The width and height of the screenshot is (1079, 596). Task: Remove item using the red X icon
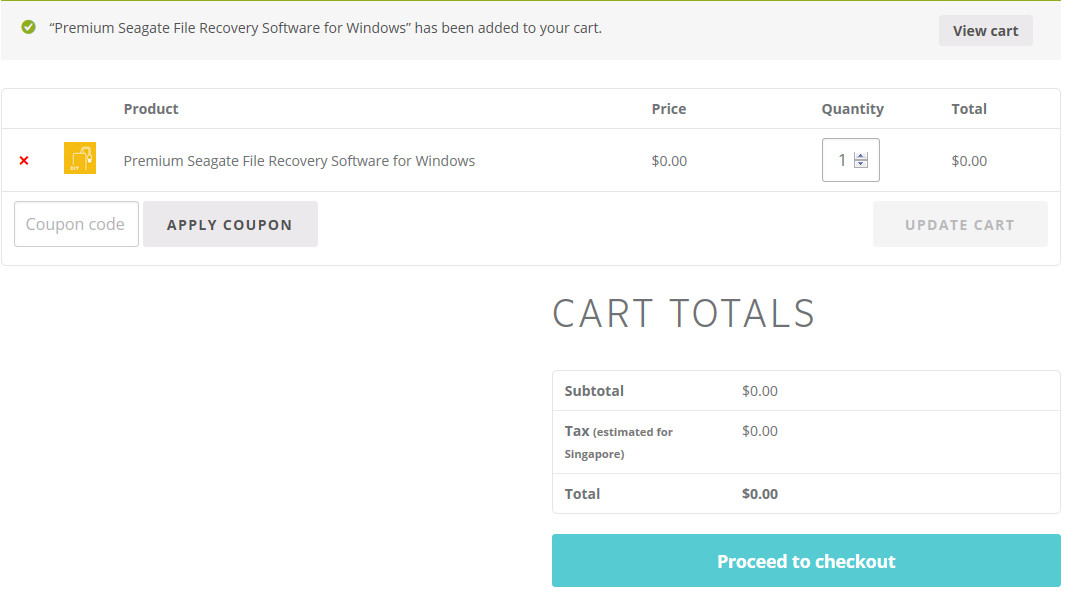click(24, 161)
